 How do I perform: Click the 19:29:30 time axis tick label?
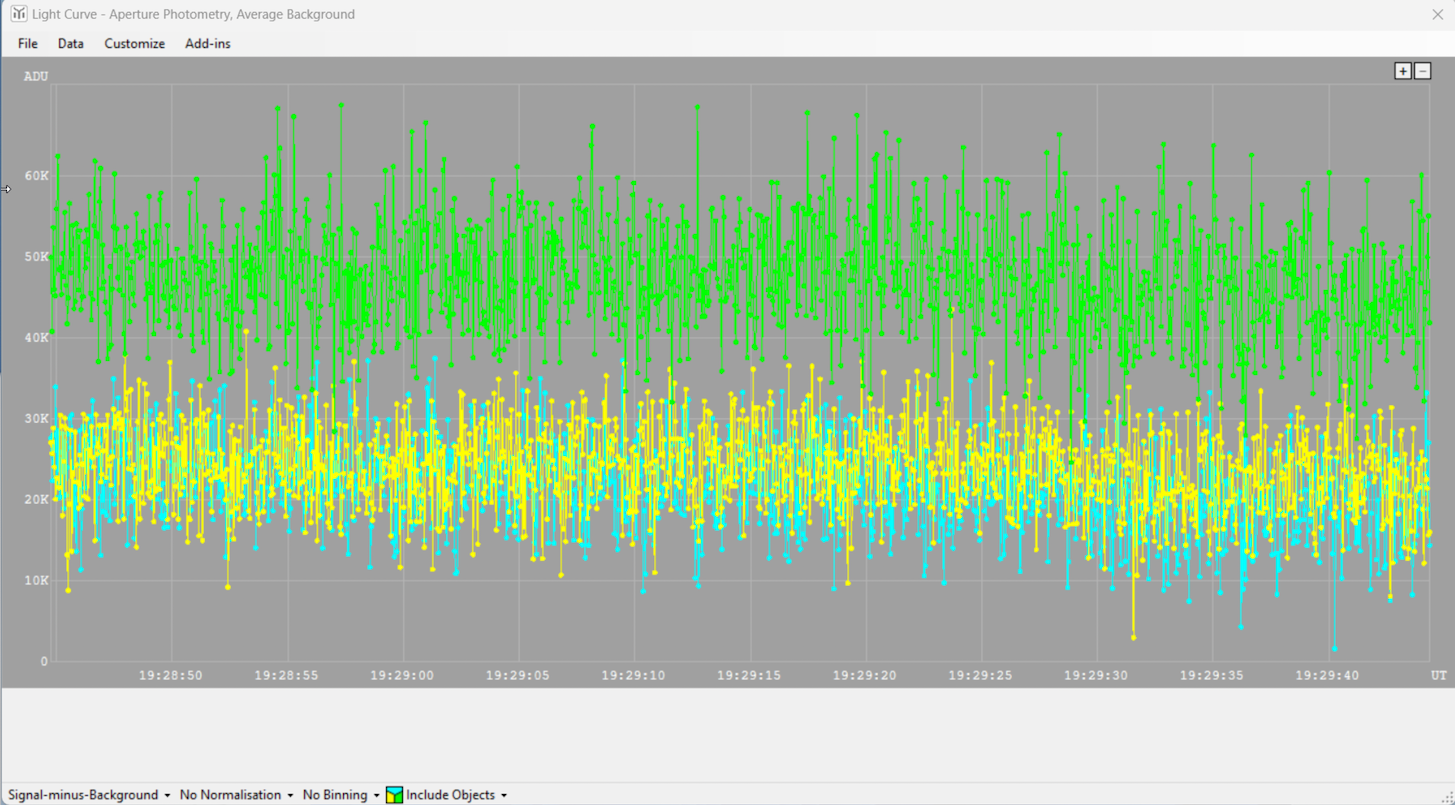(x=1096, y=675)
